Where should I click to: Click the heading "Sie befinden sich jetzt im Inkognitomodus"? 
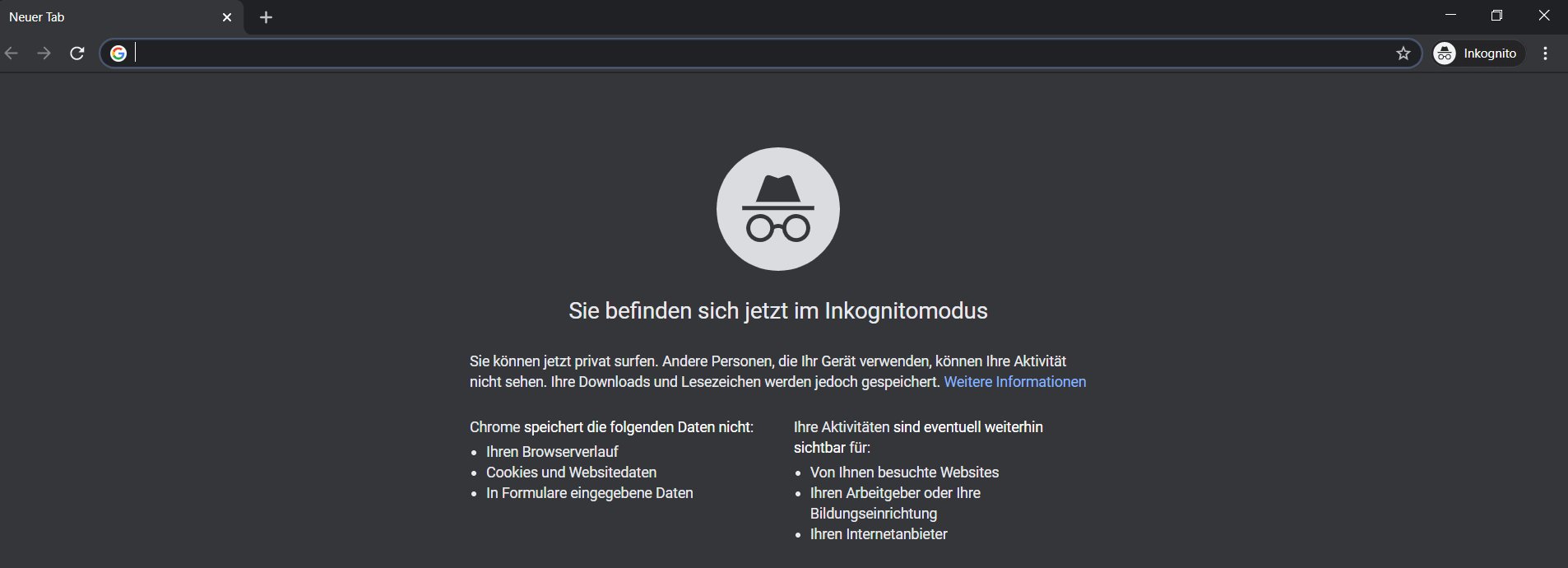(x=778, y=311)
